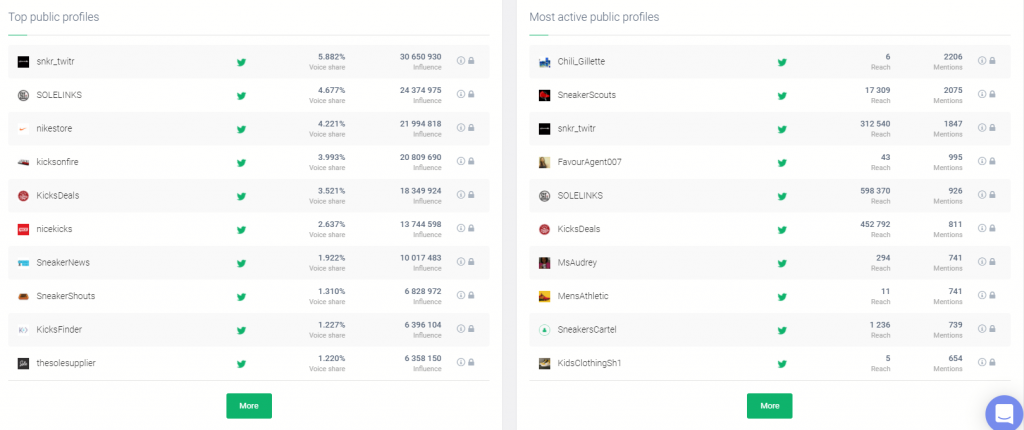Screen dimensions: 1024x430
Task: Click the 6 828 972 influence value
Action: coord(423,291)
